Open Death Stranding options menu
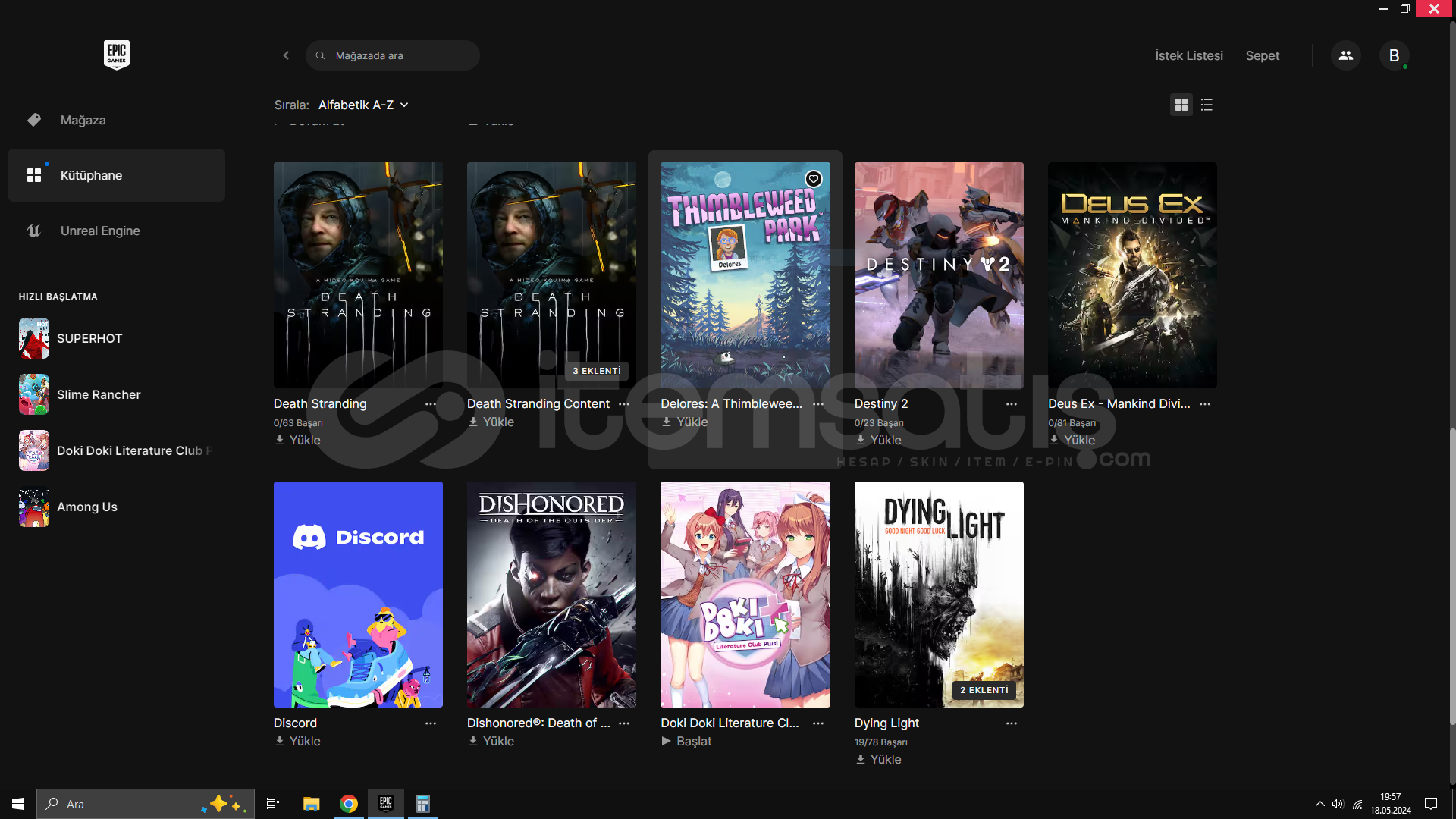The height and width of the screenshot is (819, 1456). 431,404
